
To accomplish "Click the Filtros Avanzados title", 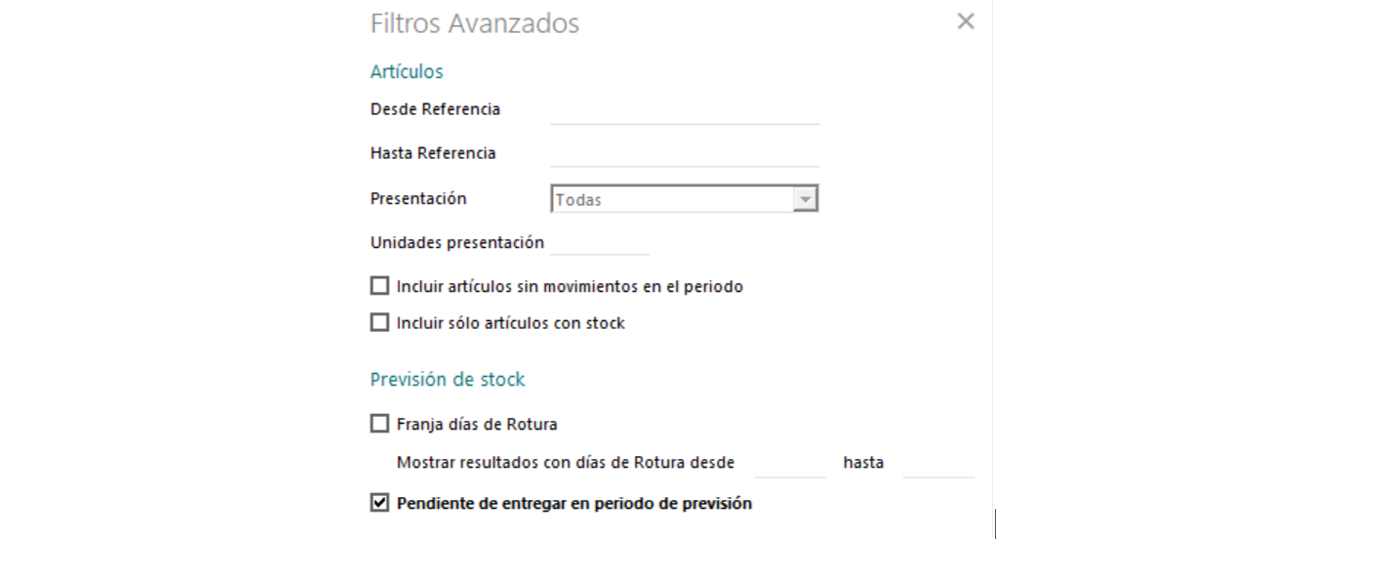I will [x=474, y=23].
